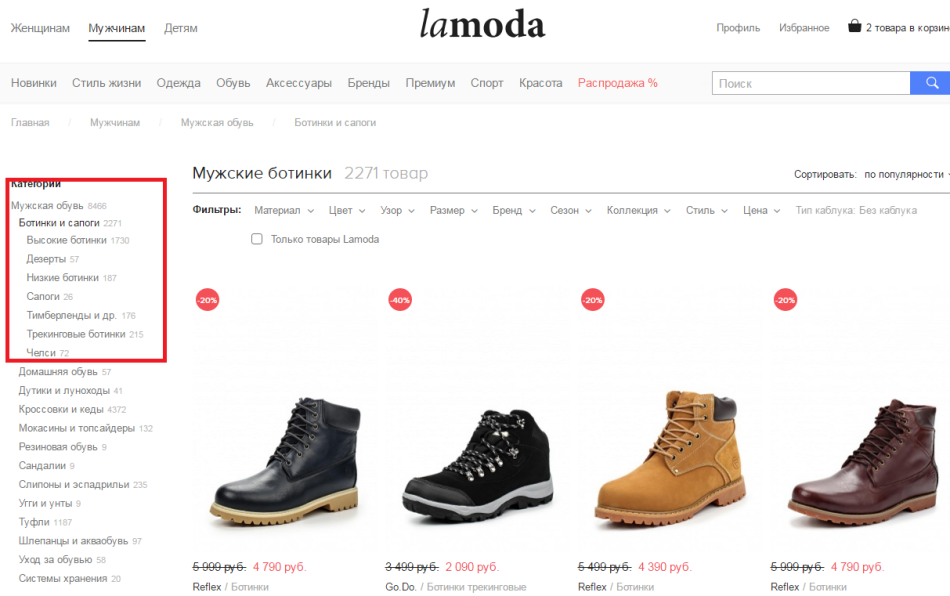Select the Высокие ботинки category
This screenshot has width=950, height=596.
(66, 240)
